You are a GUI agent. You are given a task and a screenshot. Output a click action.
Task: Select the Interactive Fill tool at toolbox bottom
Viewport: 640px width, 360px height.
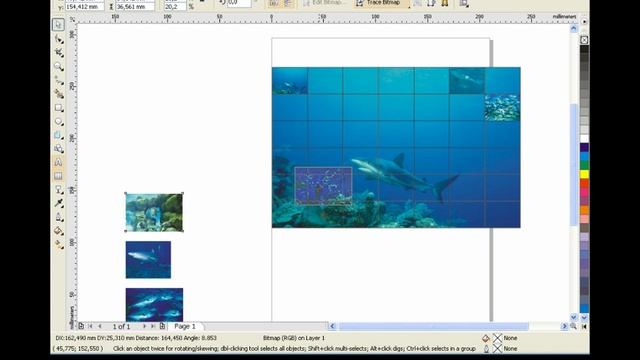pyautogui.click(x=58, y=244)
